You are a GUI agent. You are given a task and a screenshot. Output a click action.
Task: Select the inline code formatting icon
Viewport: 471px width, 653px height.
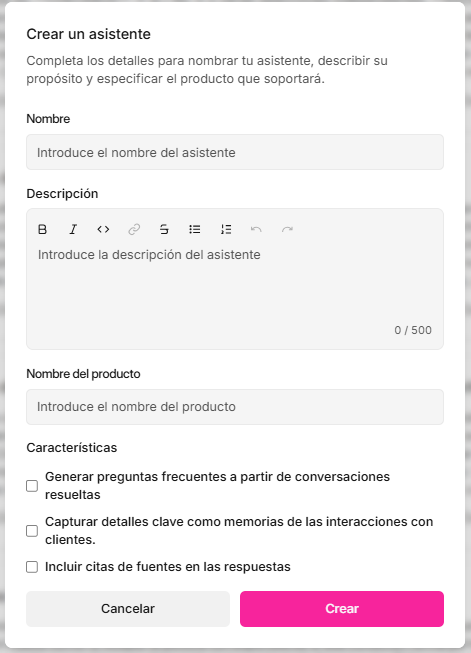[x=103, y=229]
